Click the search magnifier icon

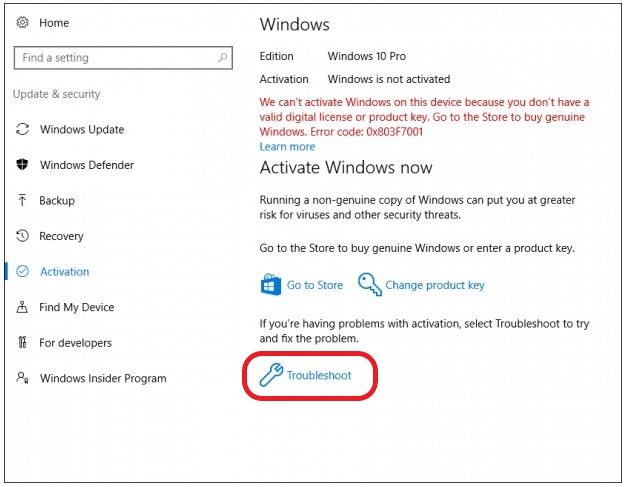(222, 58)
